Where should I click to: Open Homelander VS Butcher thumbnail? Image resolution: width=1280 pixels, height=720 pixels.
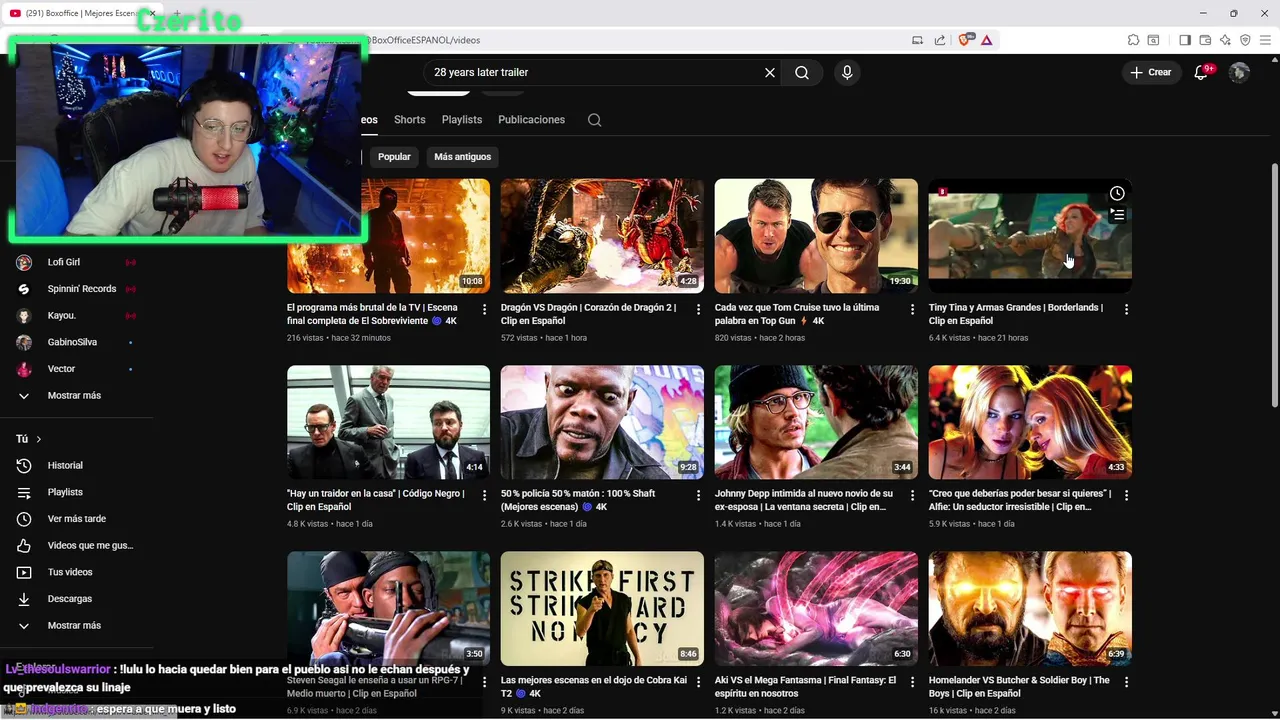[1030, 608]
